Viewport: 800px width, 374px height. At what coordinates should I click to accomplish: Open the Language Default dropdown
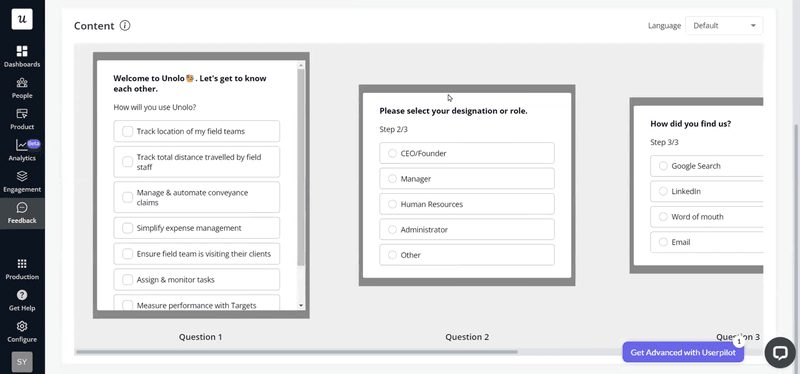pyautogui.click(x=724, y=26)
